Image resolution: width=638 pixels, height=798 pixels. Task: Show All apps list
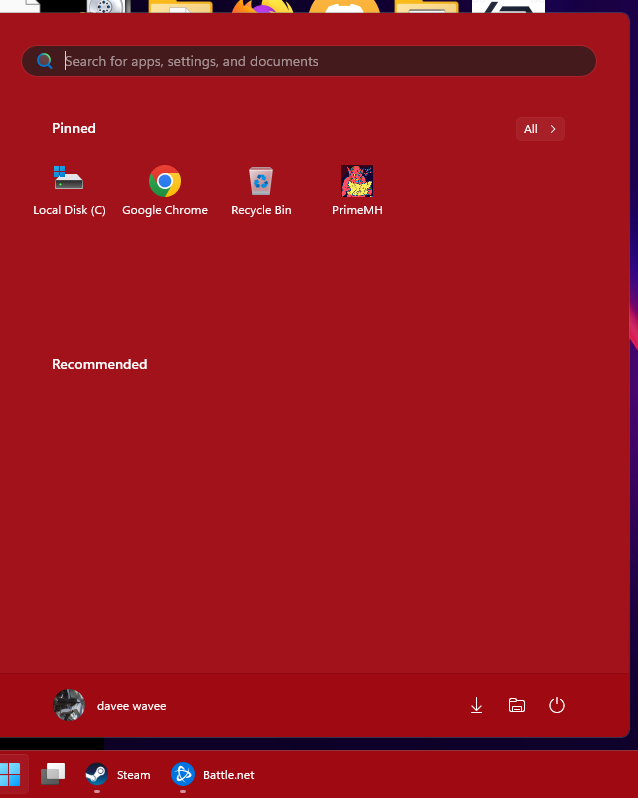point(540,129)
